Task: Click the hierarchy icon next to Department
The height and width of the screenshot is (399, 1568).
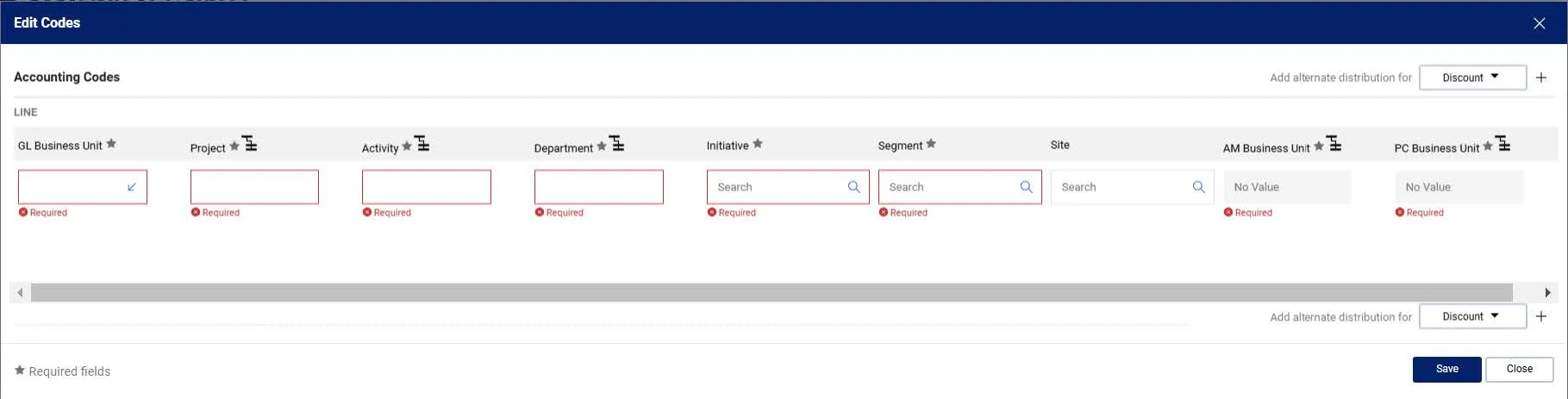Action: point(617,143)
